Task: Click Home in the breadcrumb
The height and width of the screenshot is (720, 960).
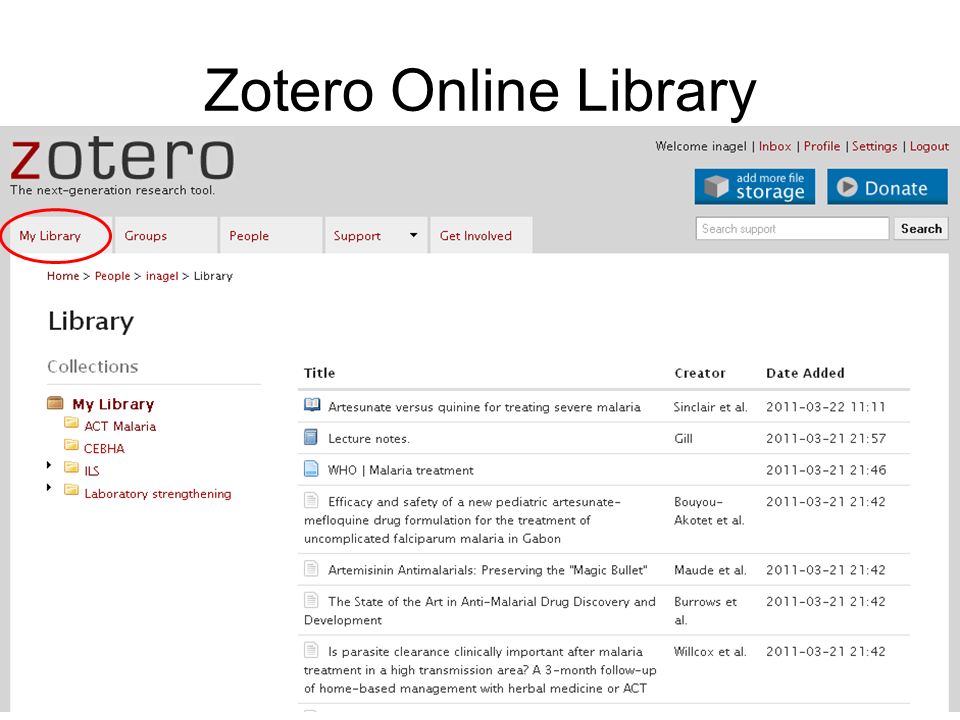Action: click(x=63, y=276)
